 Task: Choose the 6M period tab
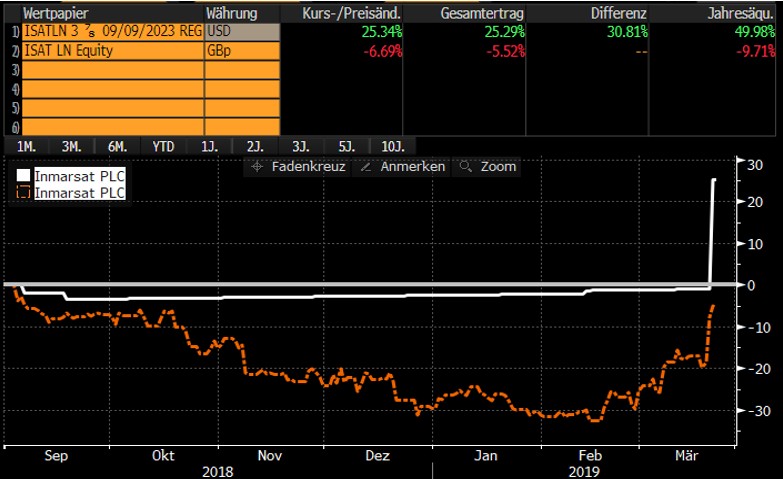click(117, 146)
